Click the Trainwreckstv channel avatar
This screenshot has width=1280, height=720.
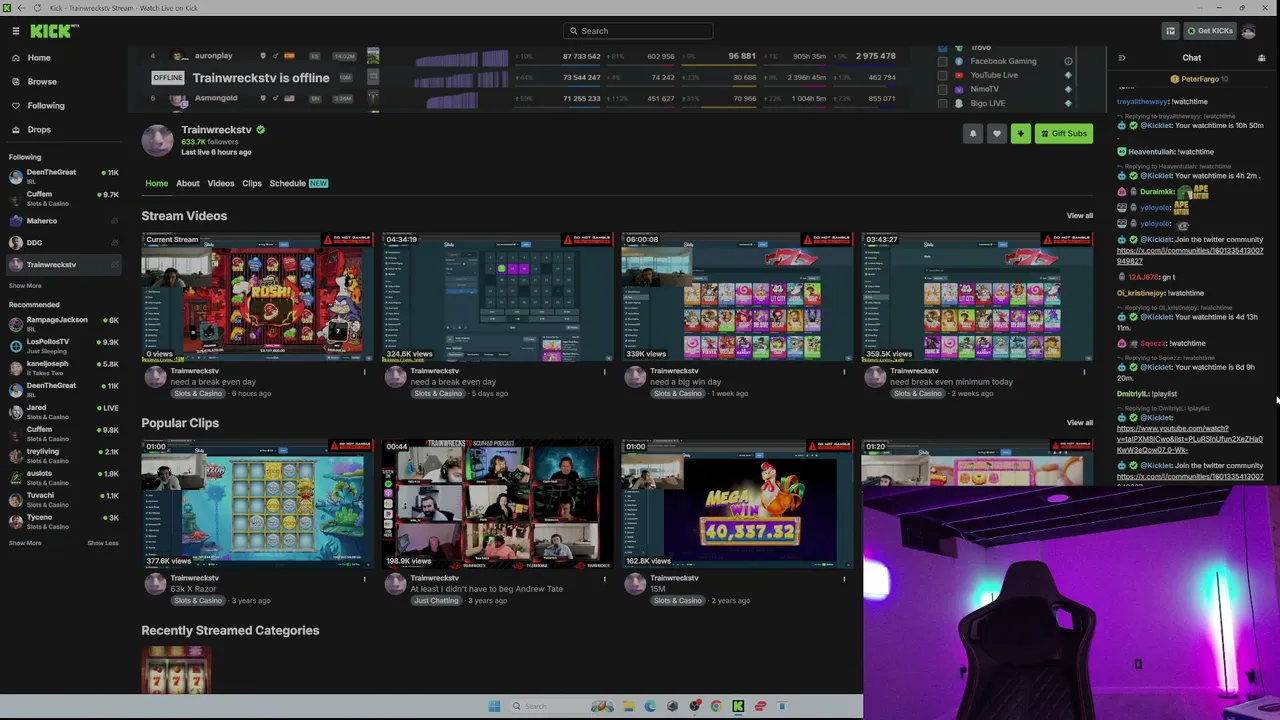tap(157, 141)
